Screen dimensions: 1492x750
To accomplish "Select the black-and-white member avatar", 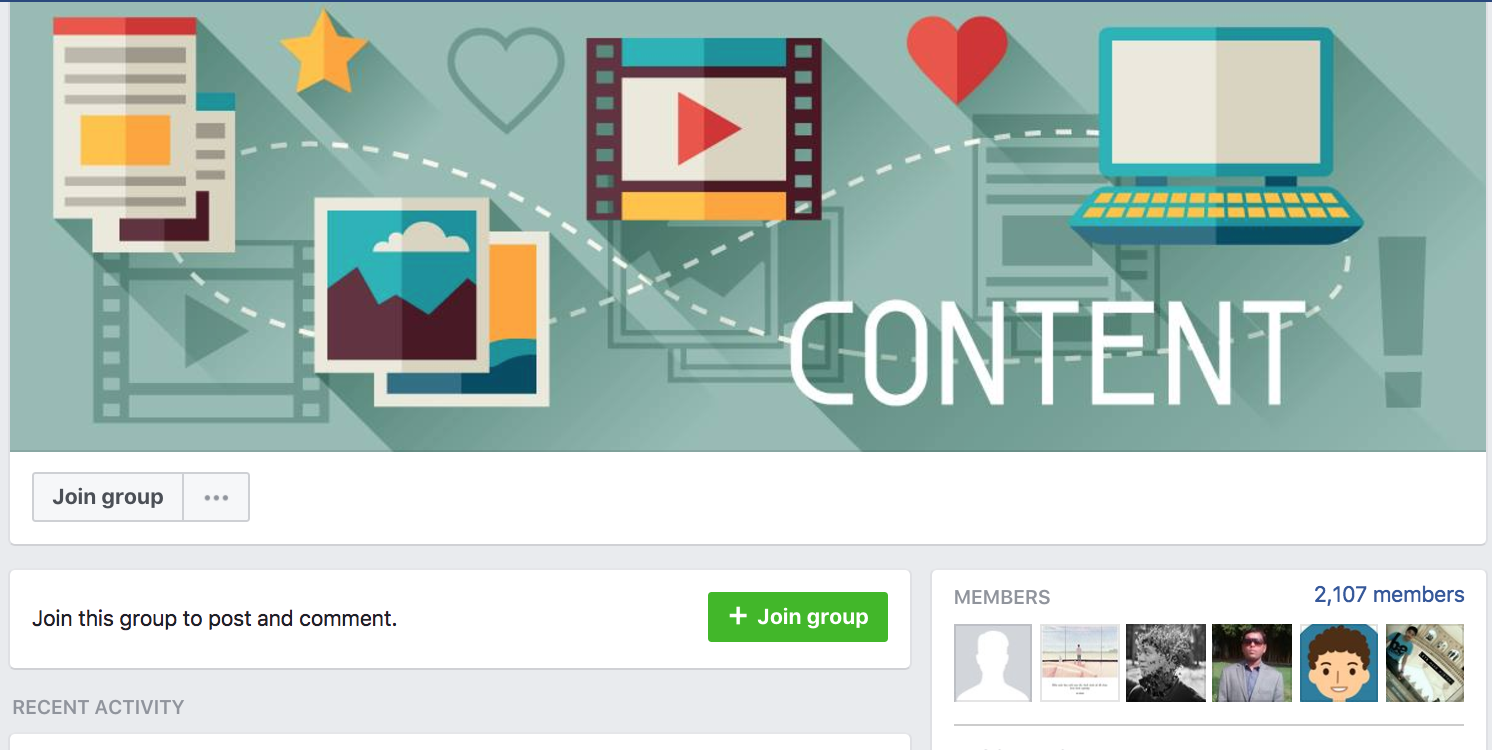I will 1165,663.
